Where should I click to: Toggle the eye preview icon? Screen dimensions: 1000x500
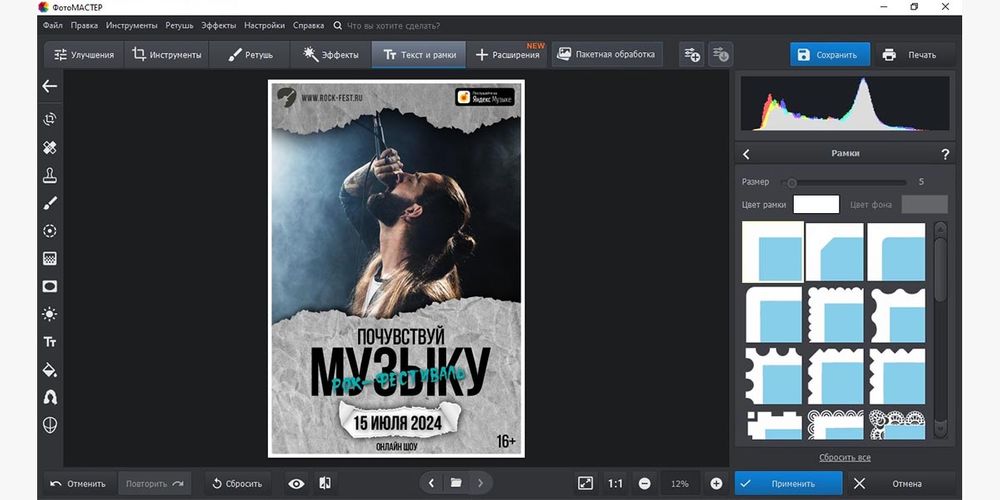[x=296, y=483]
